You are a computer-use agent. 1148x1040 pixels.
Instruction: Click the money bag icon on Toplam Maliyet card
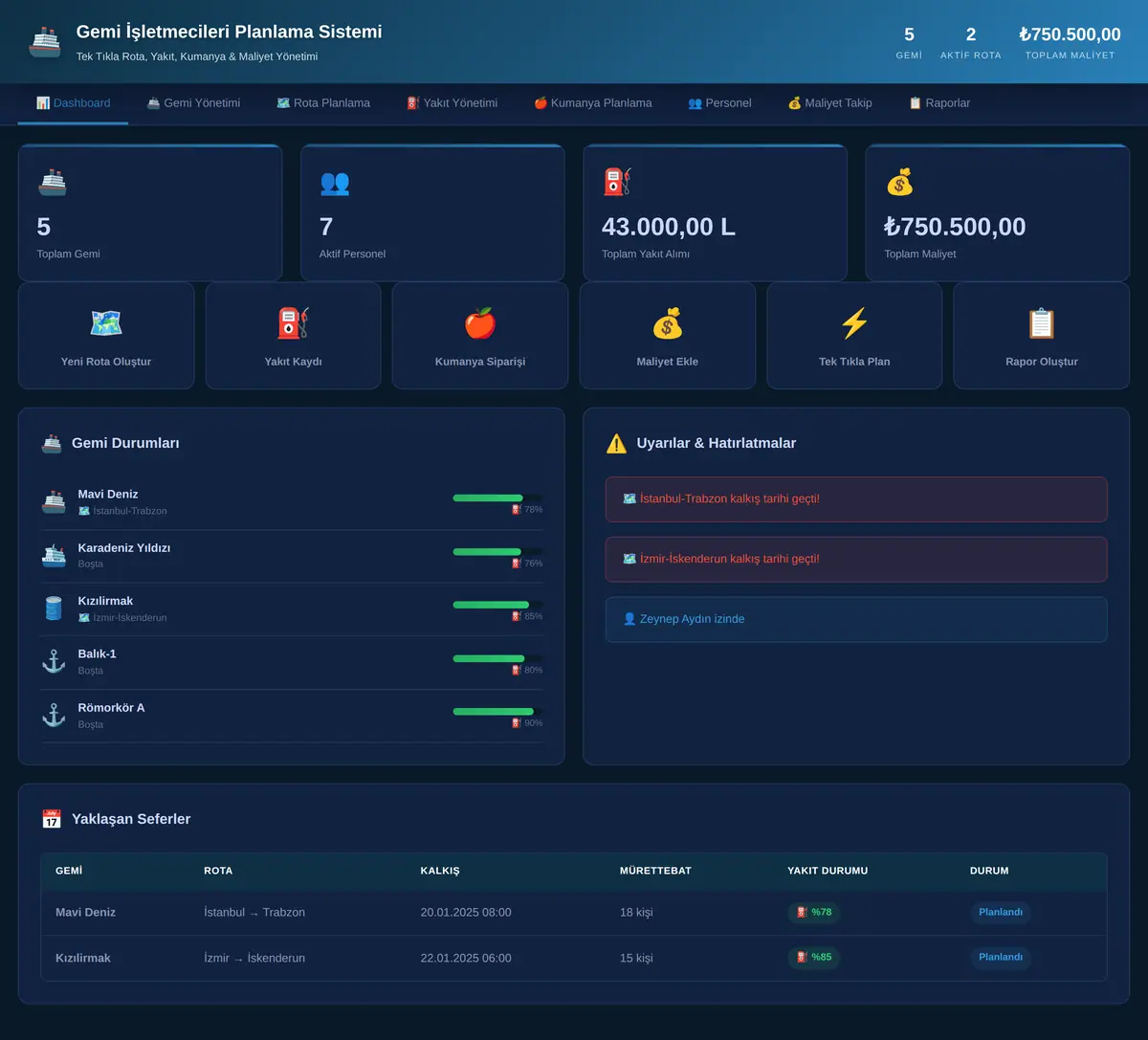pos(899,182)
